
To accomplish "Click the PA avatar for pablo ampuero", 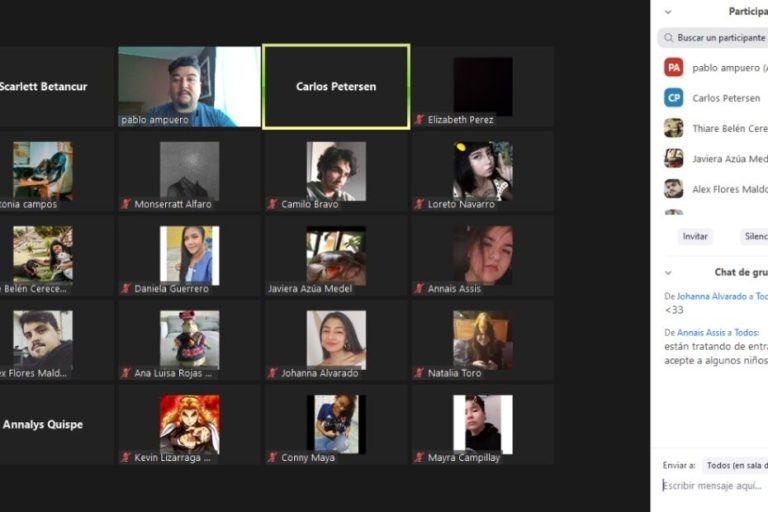I will click(673, 68).
